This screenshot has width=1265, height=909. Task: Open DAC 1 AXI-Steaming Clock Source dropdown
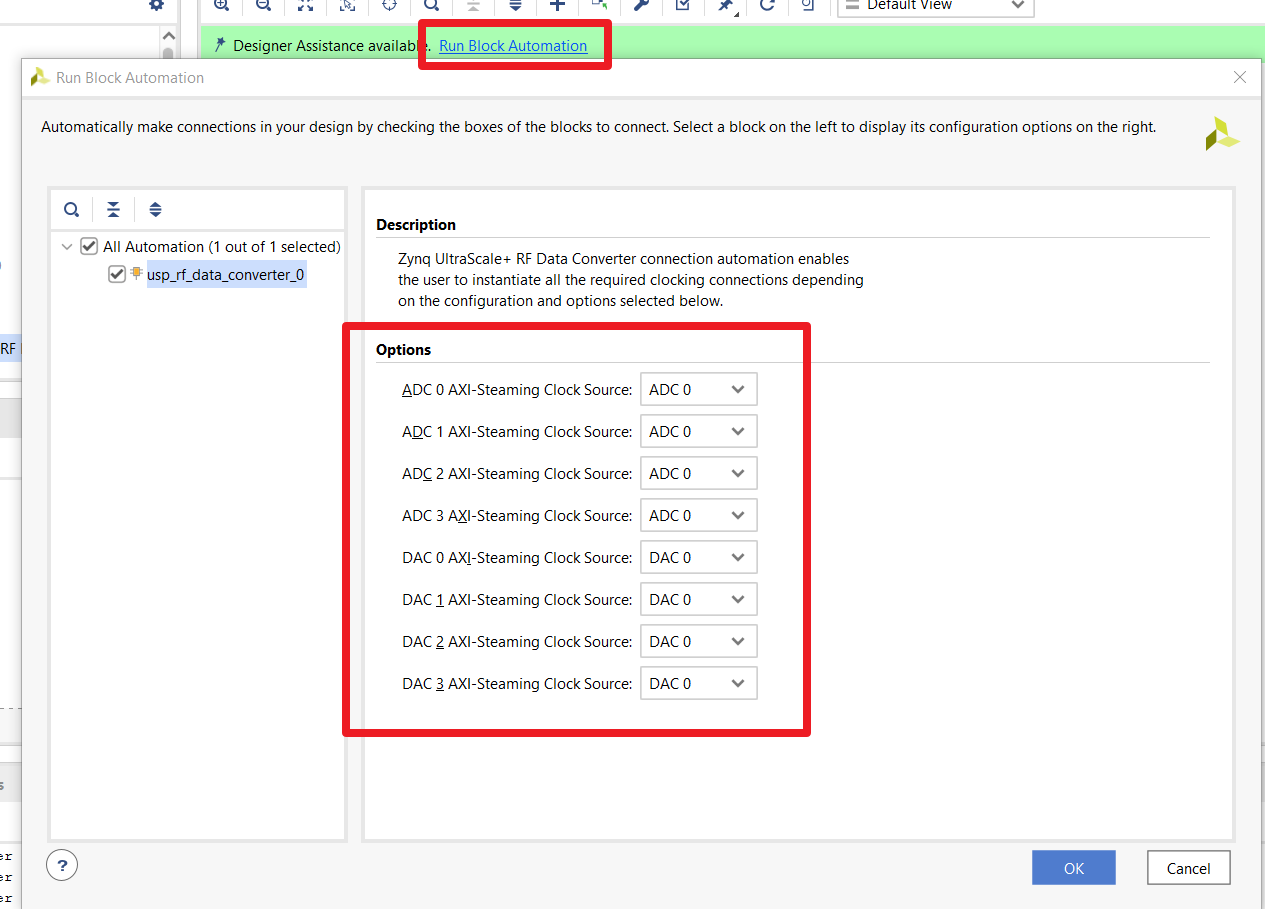(x=698, y=600)
